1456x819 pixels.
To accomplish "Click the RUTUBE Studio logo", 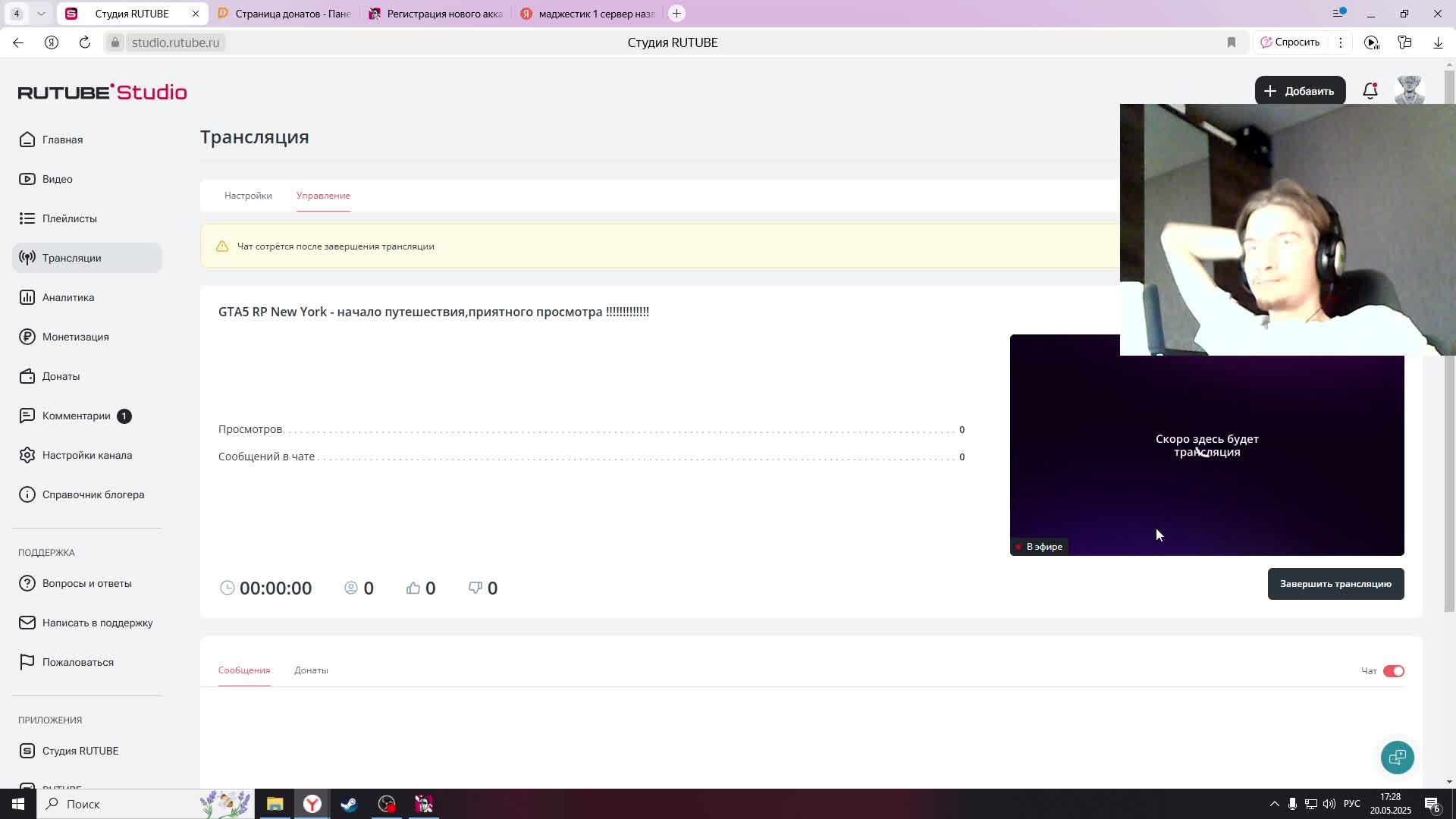I will tap(102, 92).
